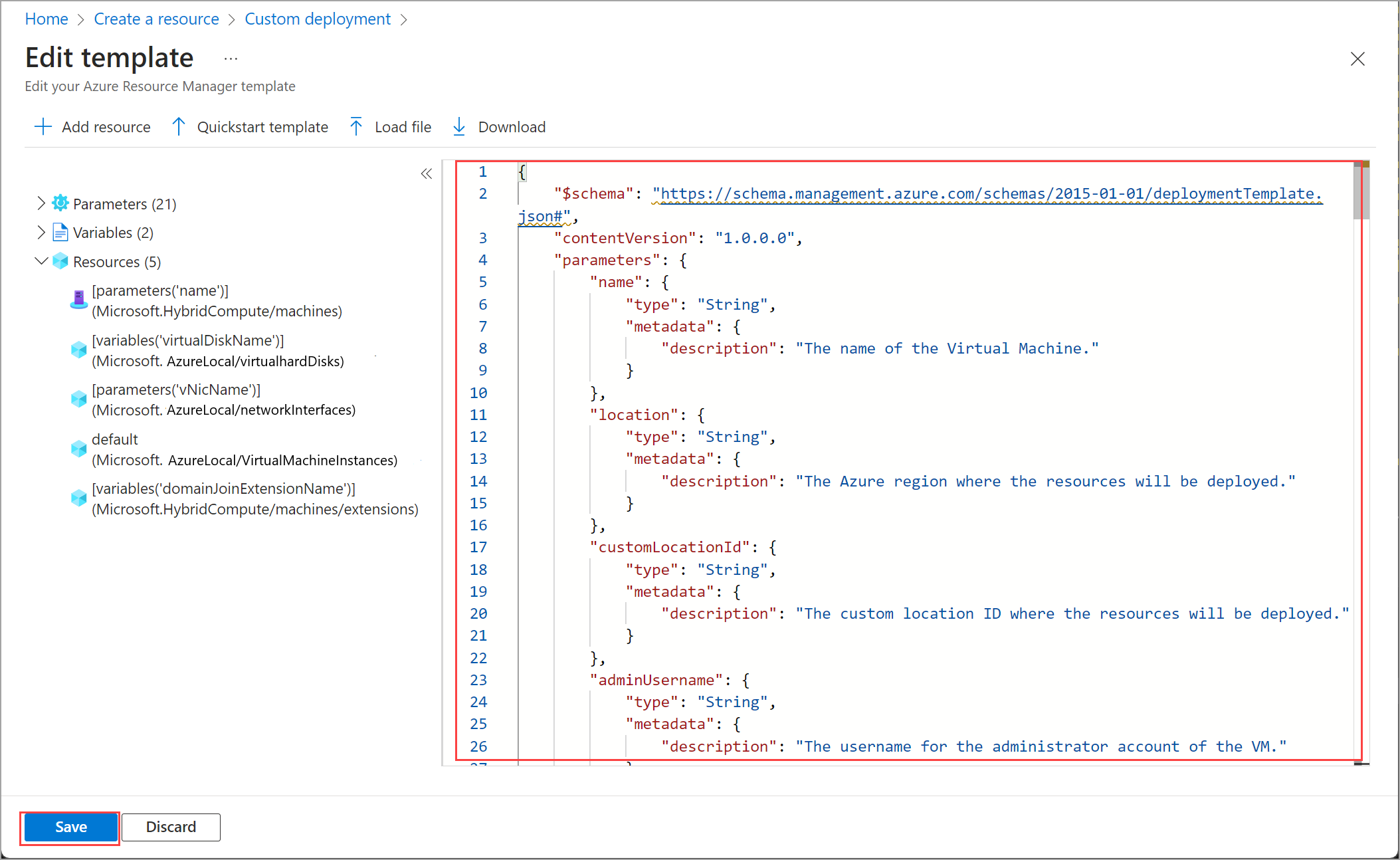This screenshot has width=1400, height=860.
Task: Click the gear icon next to Parameters
Action: (60, 203)
